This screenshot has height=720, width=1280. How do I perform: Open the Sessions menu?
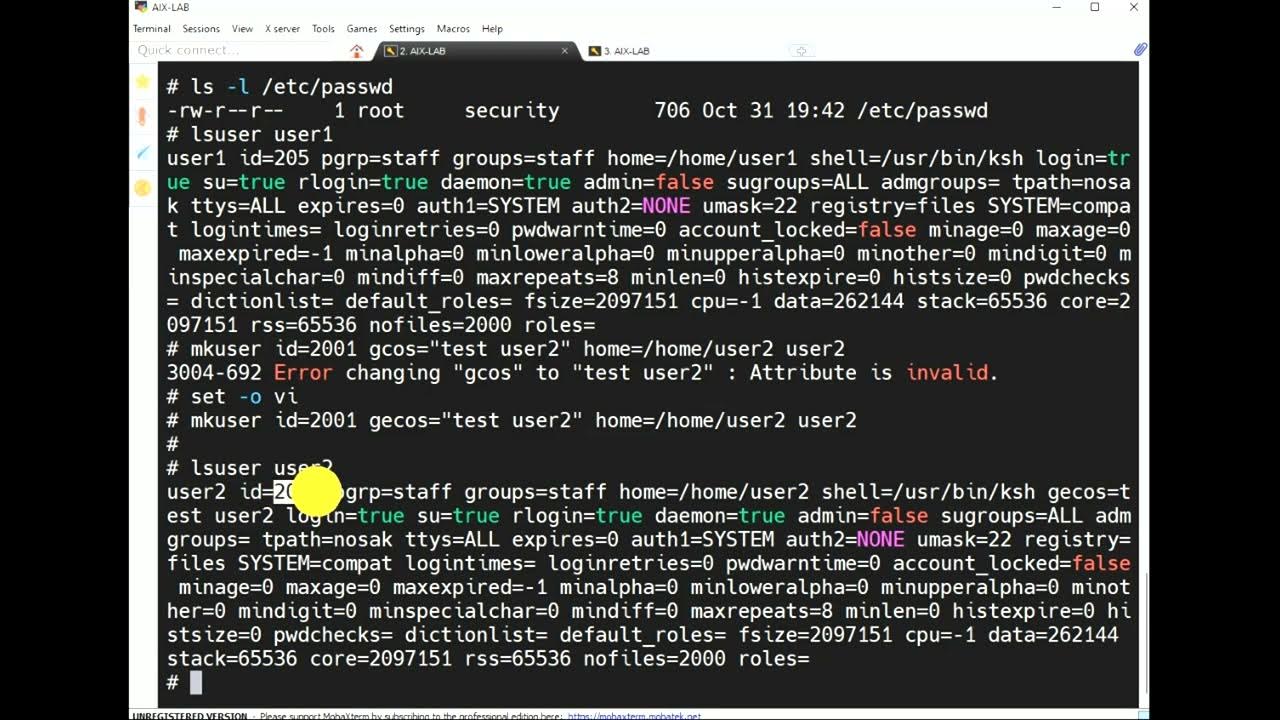pyautogui.click(x=201, y=29)
